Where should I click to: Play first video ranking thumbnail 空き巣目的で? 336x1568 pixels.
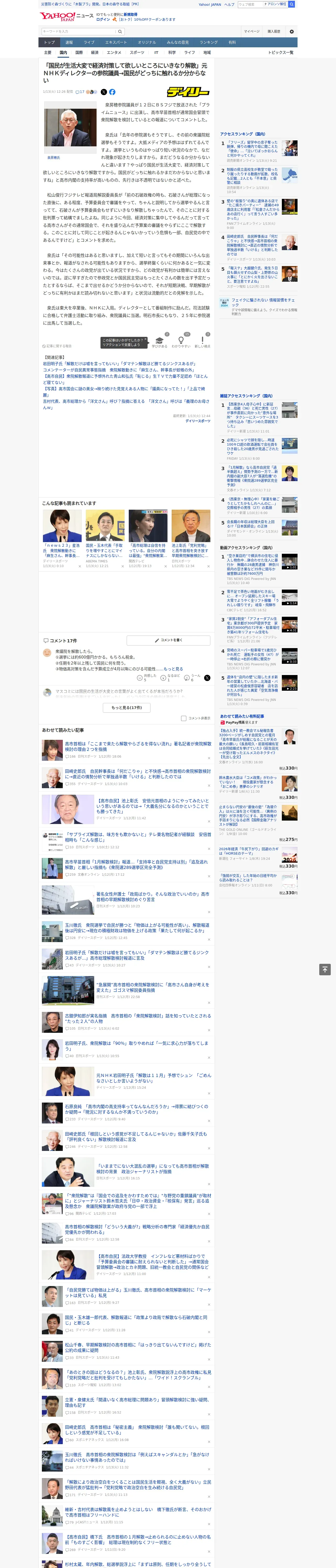[290, 561]
